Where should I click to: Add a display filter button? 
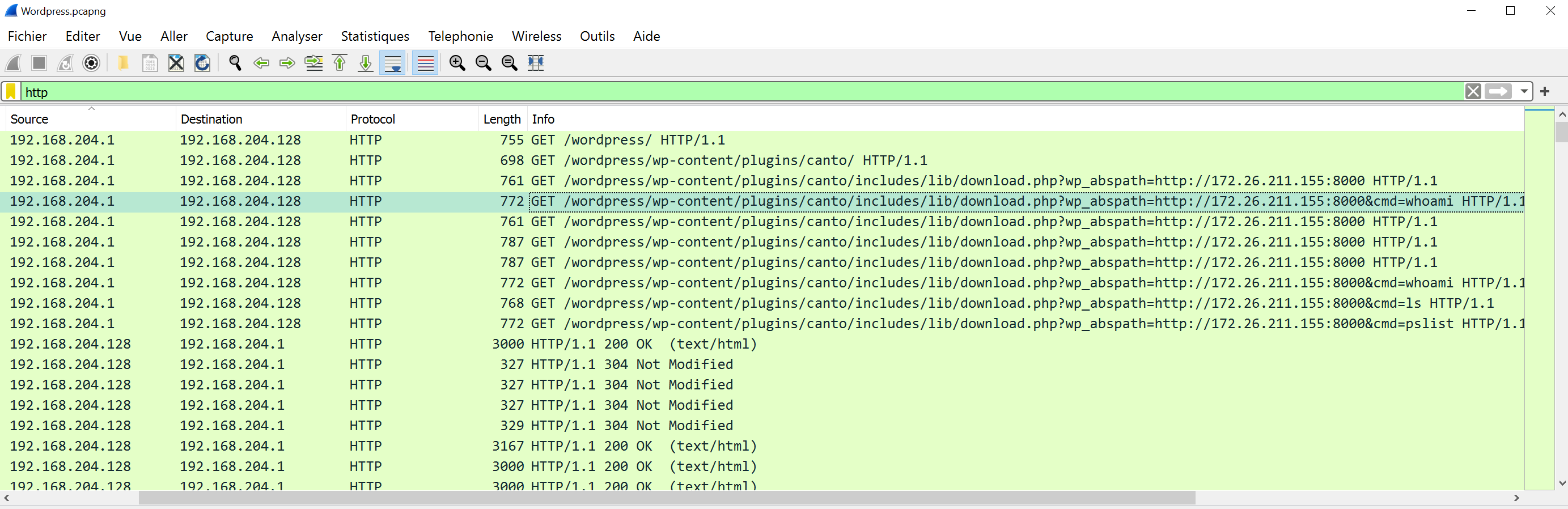1545,91
